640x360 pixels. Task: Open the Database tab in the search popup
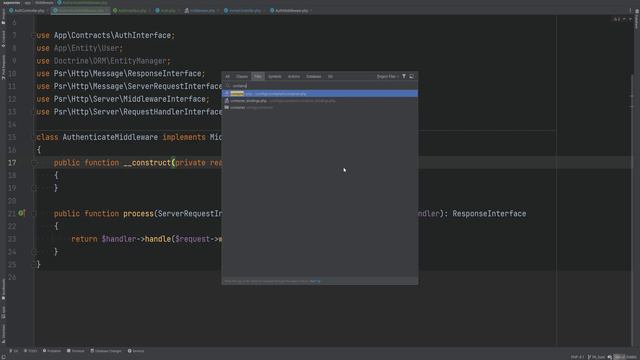[313, 76]
